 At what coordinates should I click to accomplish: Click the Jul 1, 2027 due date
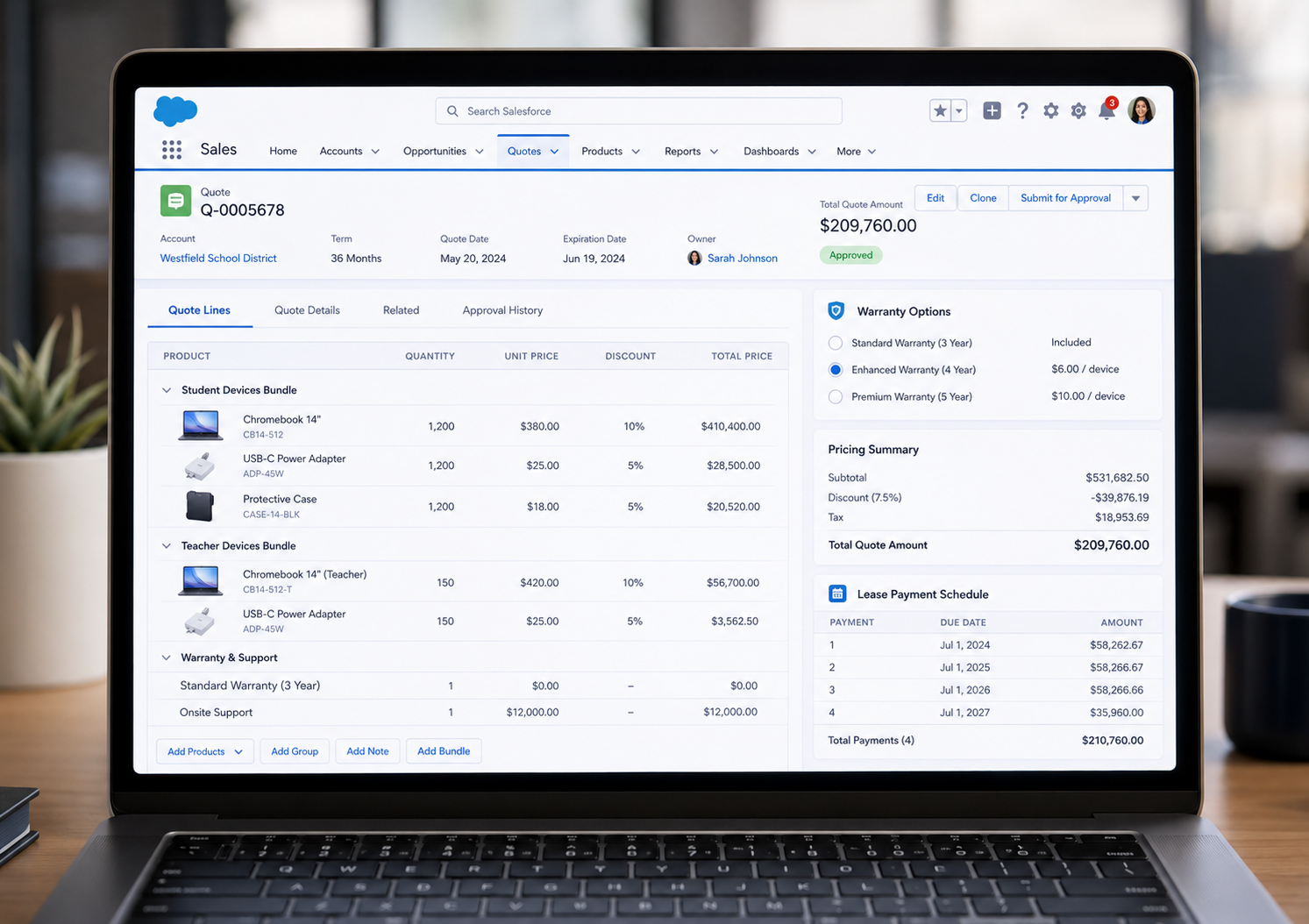964,713
